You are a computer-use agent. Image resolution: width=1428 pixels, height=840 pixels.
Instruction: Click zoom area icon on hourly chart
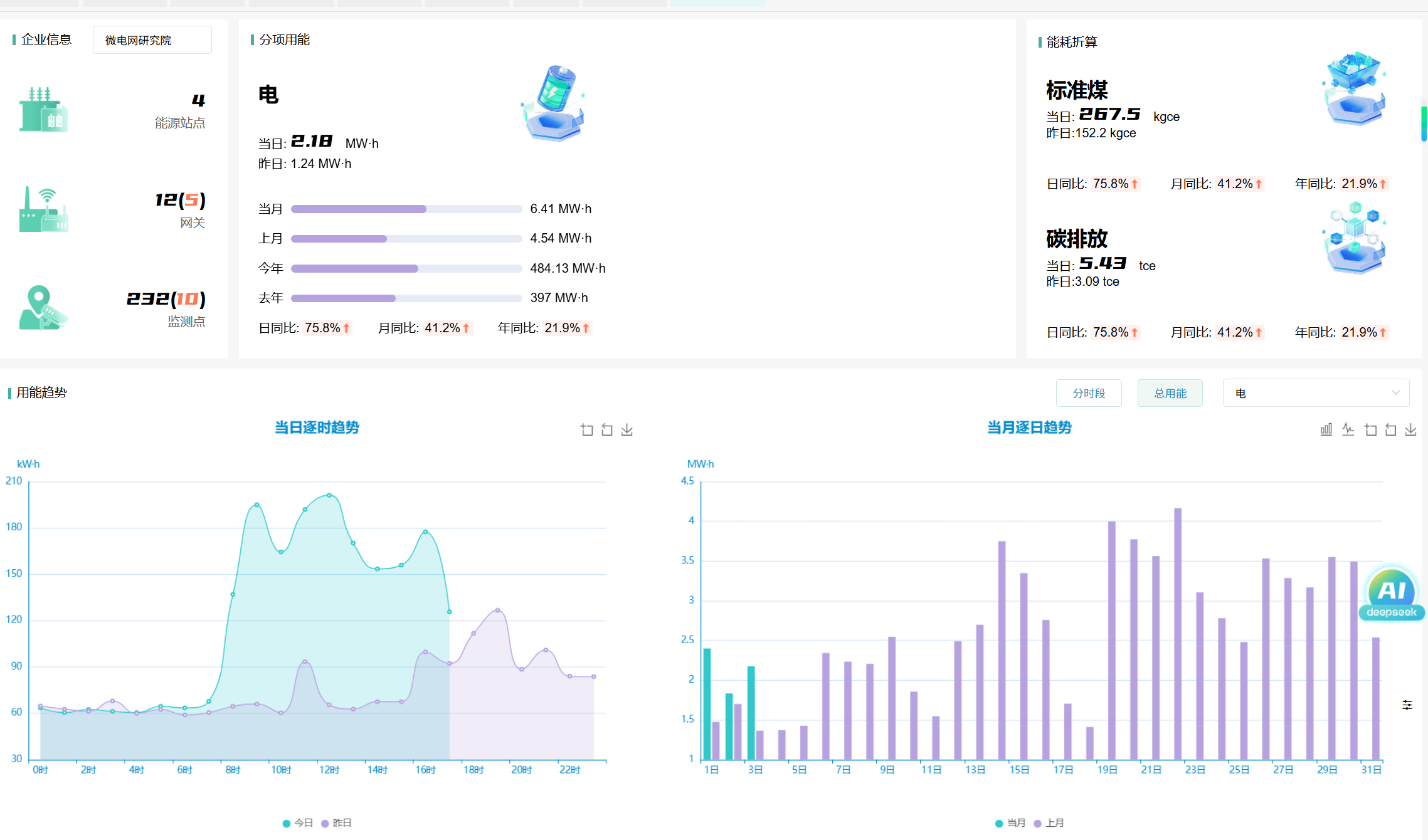(586, 430)
